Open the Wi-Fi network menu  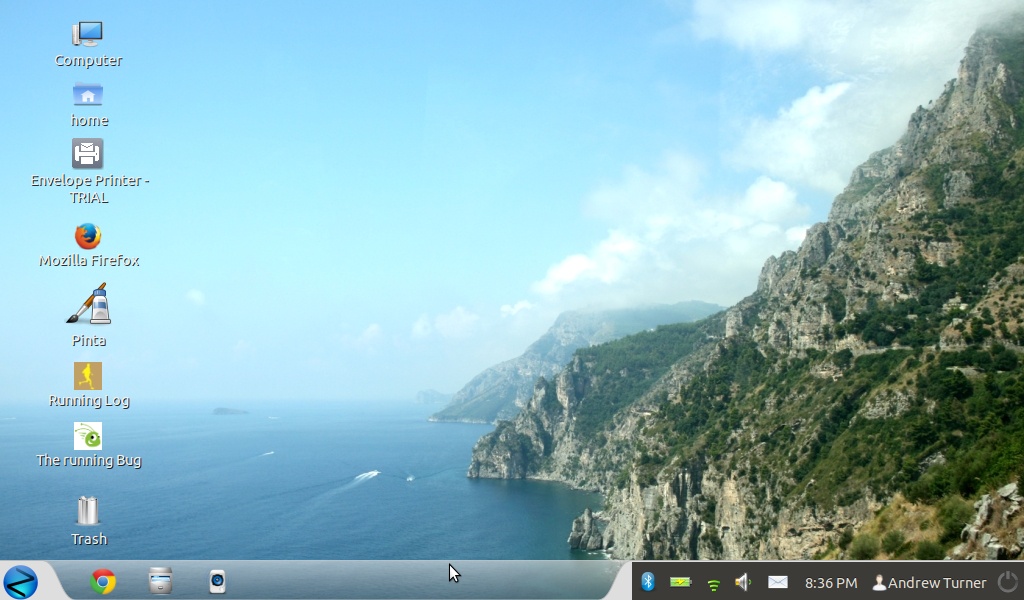[713, 583]
